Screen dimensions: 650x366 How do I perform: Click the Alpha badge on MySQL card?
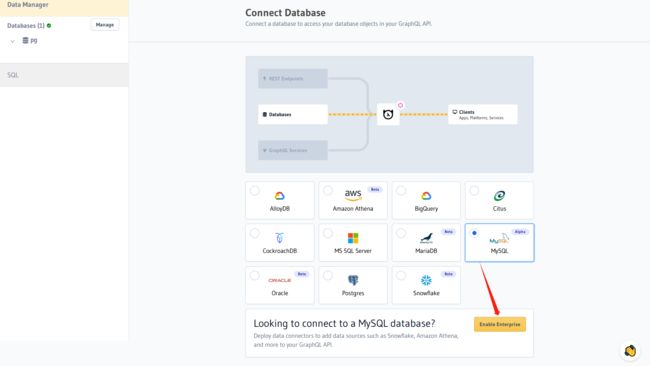(520, 232)
